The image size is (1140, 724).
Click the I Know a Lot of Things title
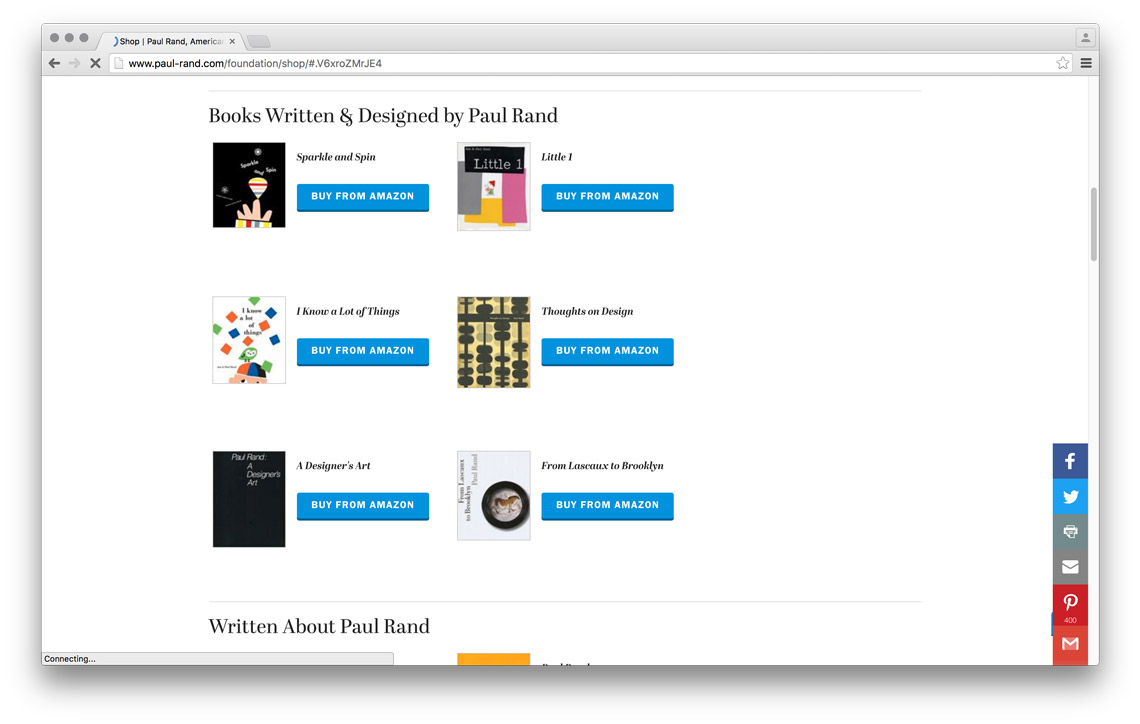coord(348,311)
